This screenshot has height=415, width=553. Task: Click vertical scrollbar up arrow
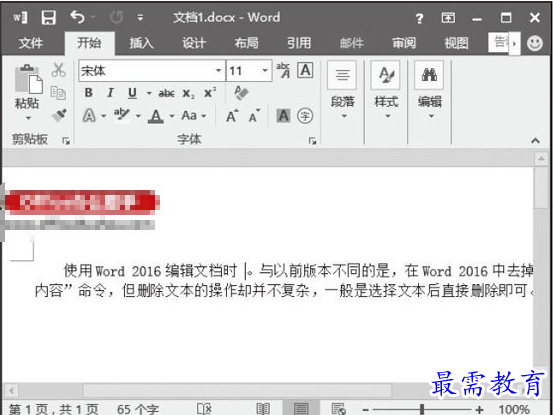point(541,159)
